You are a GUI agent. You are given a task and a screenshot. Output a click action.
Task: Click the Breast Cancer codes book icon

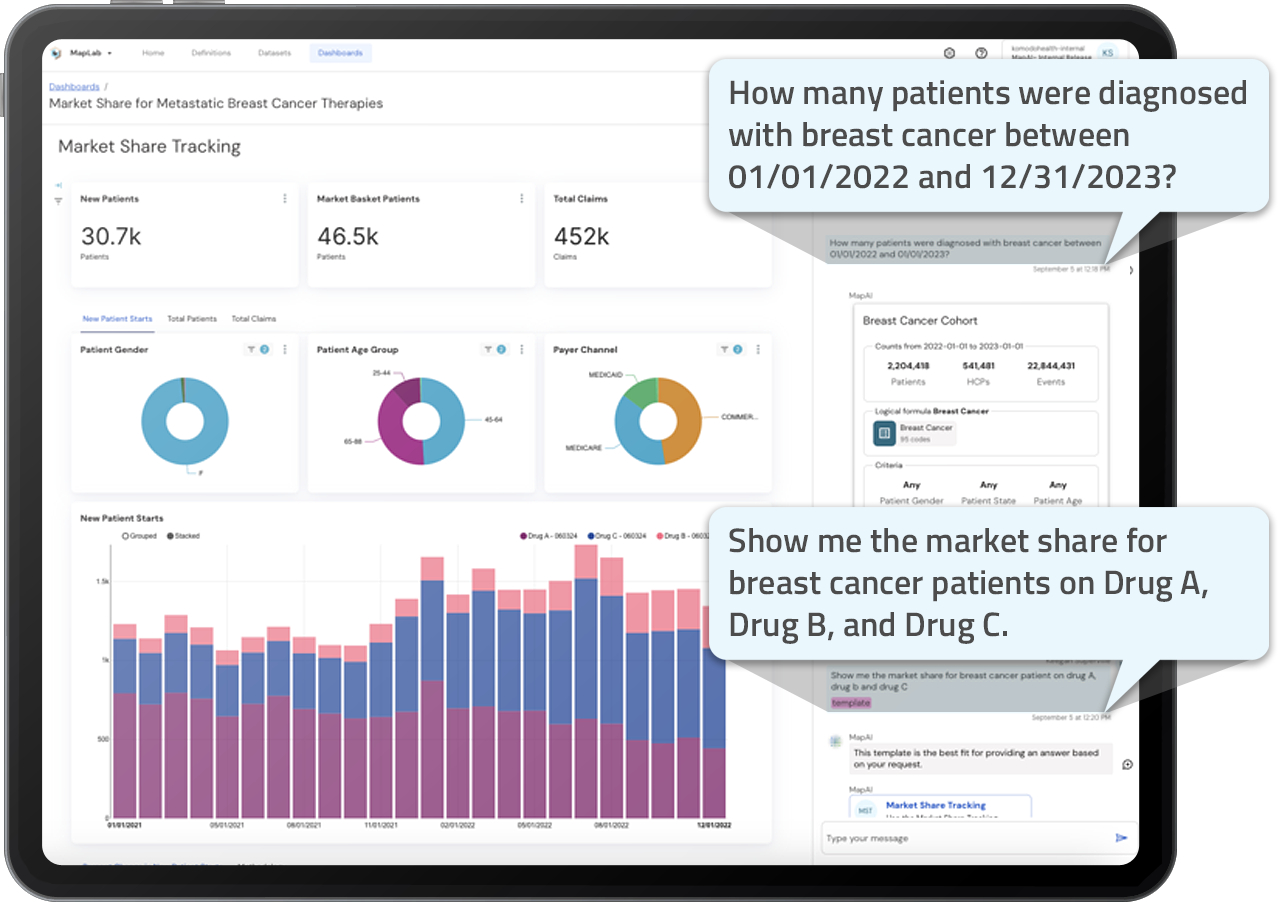click(884, 433)
